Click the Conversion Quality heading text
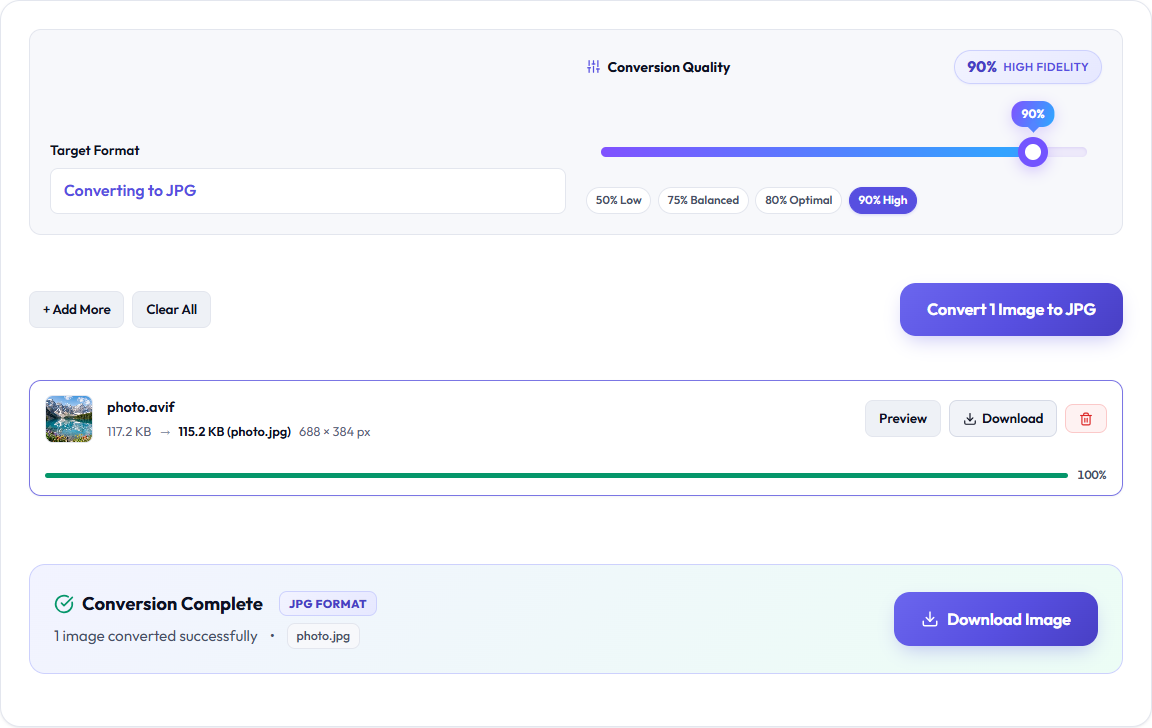The image size is (1152, 728). tap(669, 68)
